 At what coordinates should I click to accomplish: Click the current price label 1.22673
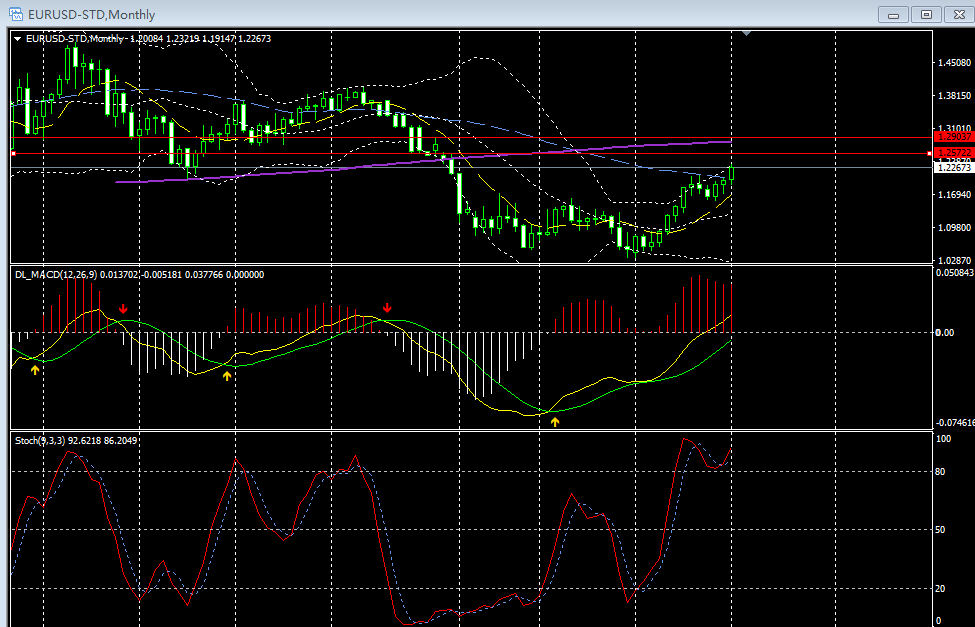[x=952, y=168]
